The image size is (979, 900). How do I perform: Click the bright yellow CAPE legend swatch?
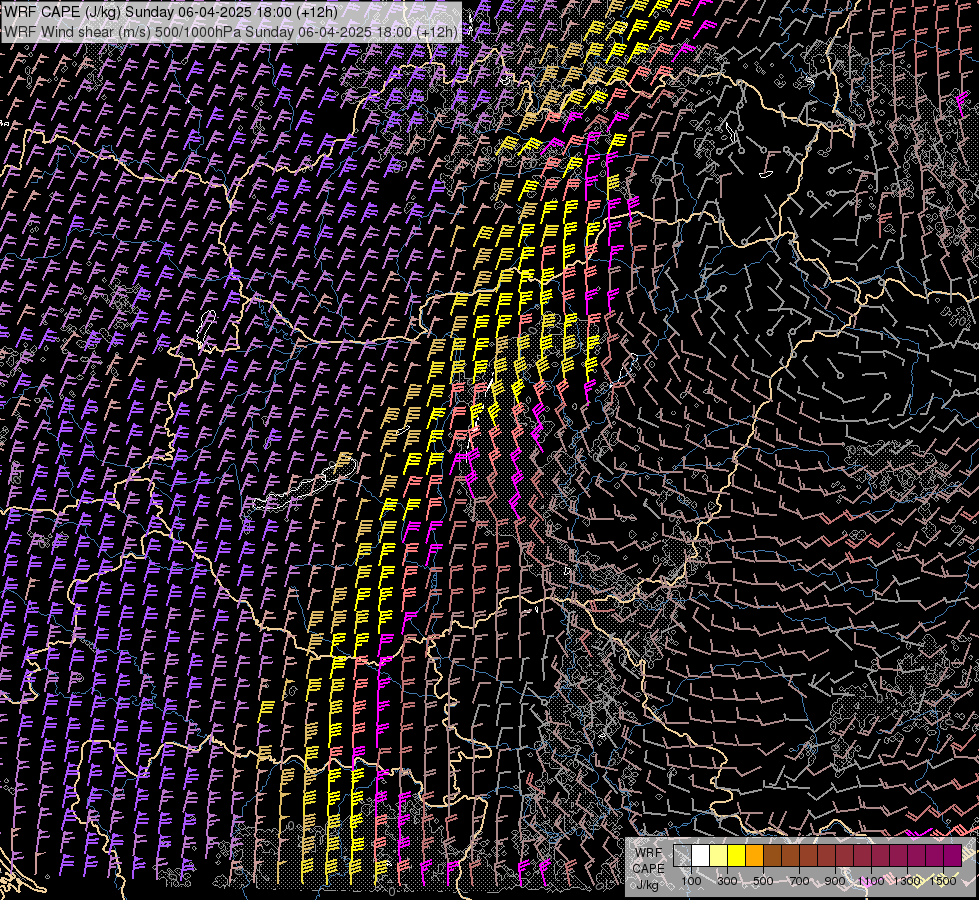coord(737,856)
